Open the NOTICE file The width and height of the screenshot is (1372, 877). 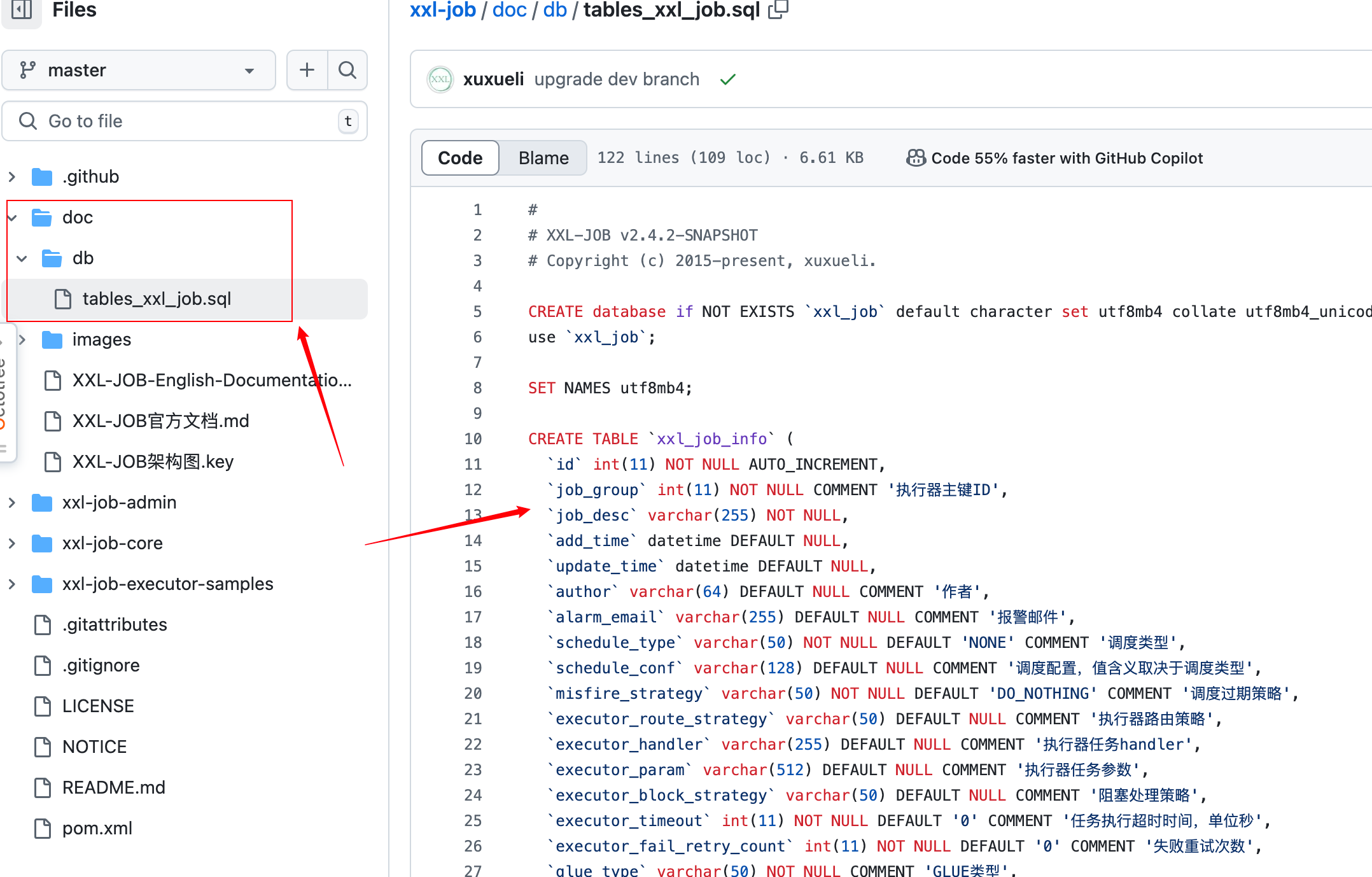pyautogui.click(x=95, y=747)
